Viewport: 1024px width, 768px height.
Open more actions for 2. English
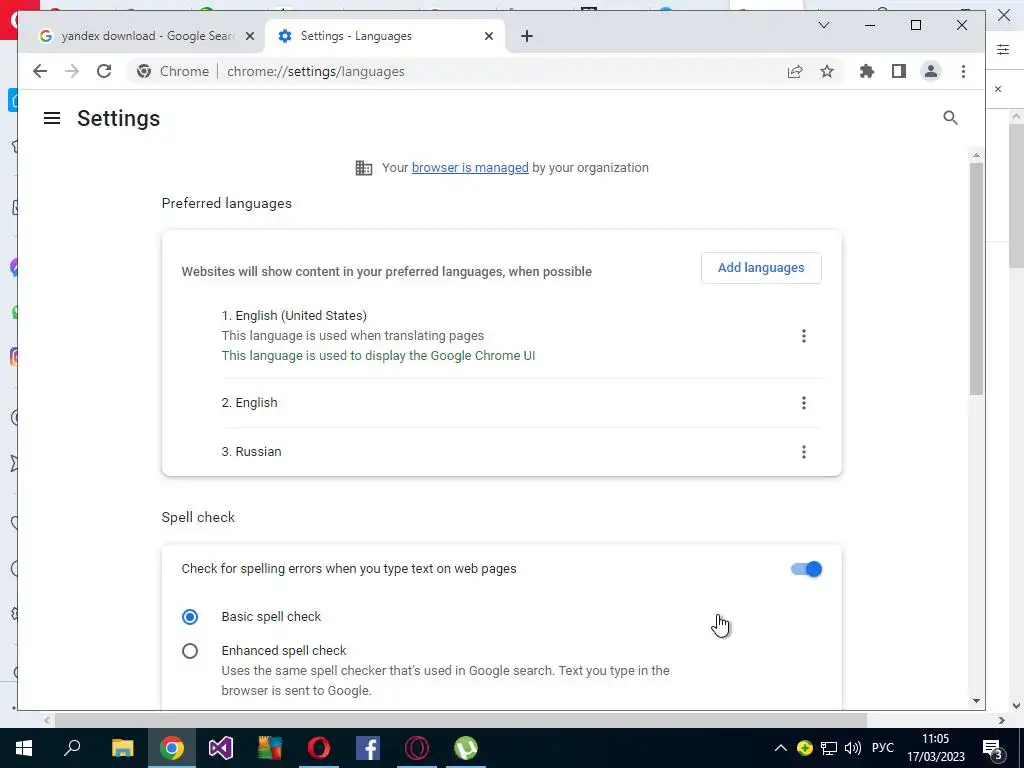pyautogui.click(x=804, y=403)
